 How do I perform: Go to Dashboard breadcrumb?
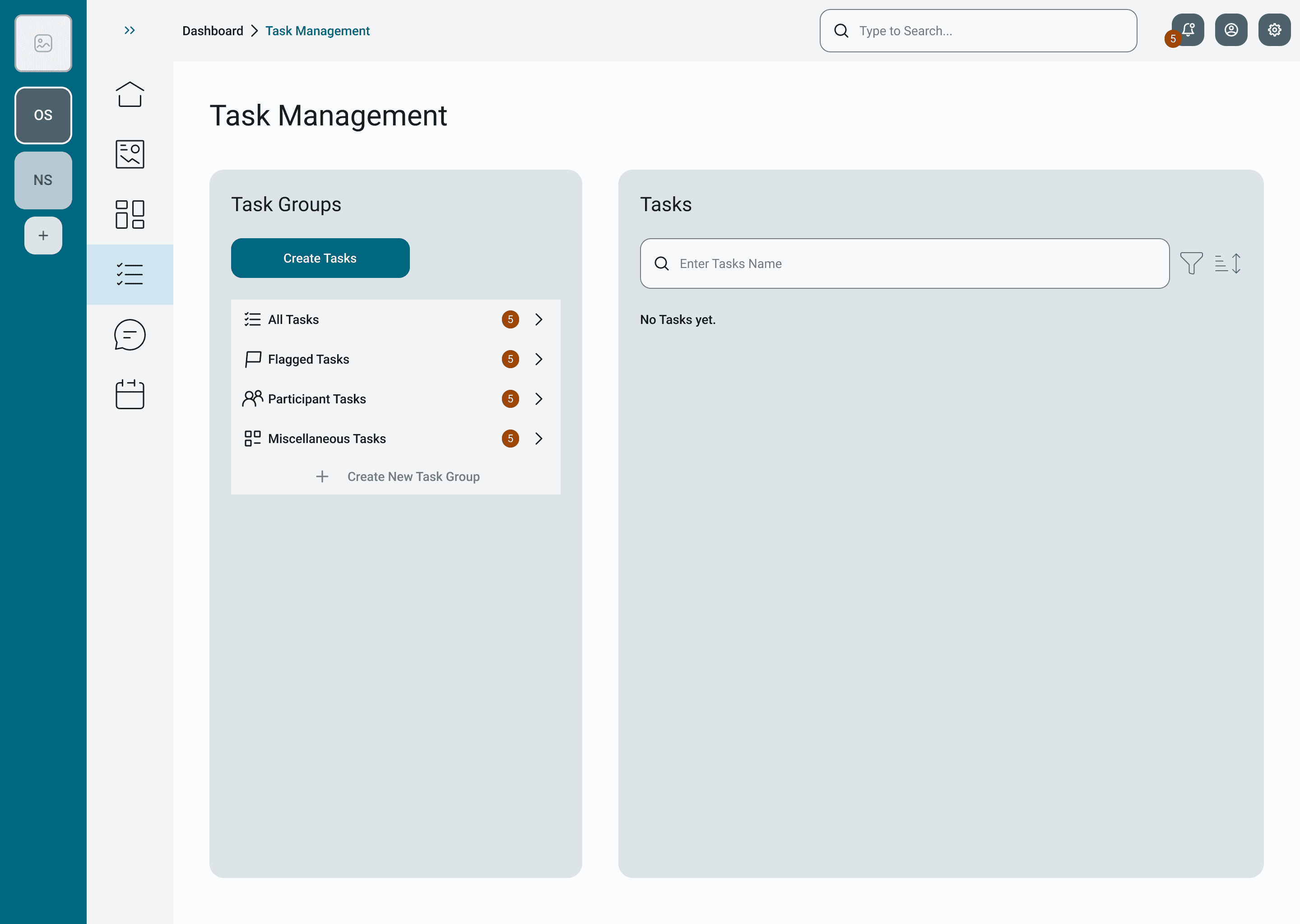tap(213, 31)
